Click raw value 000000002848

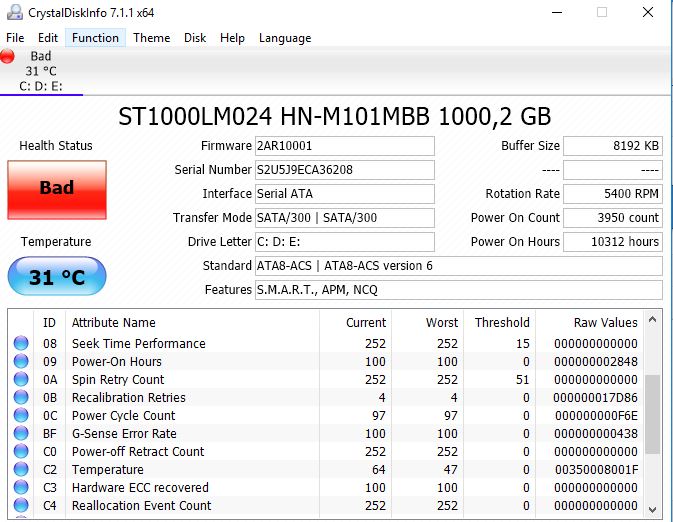click(596, 361)
